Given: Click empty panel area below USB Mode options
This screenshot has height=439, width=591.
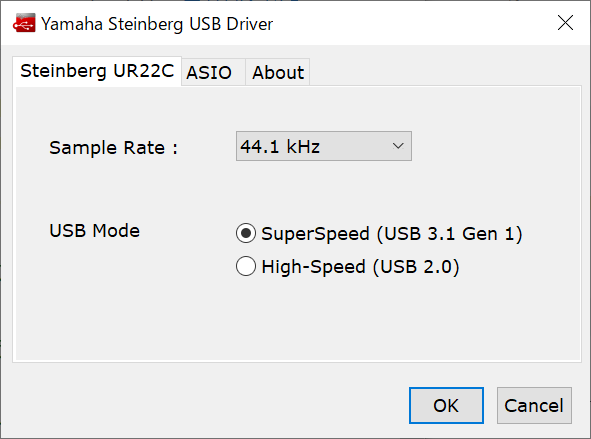Looking at the screenshot, I should pos(298,320).
